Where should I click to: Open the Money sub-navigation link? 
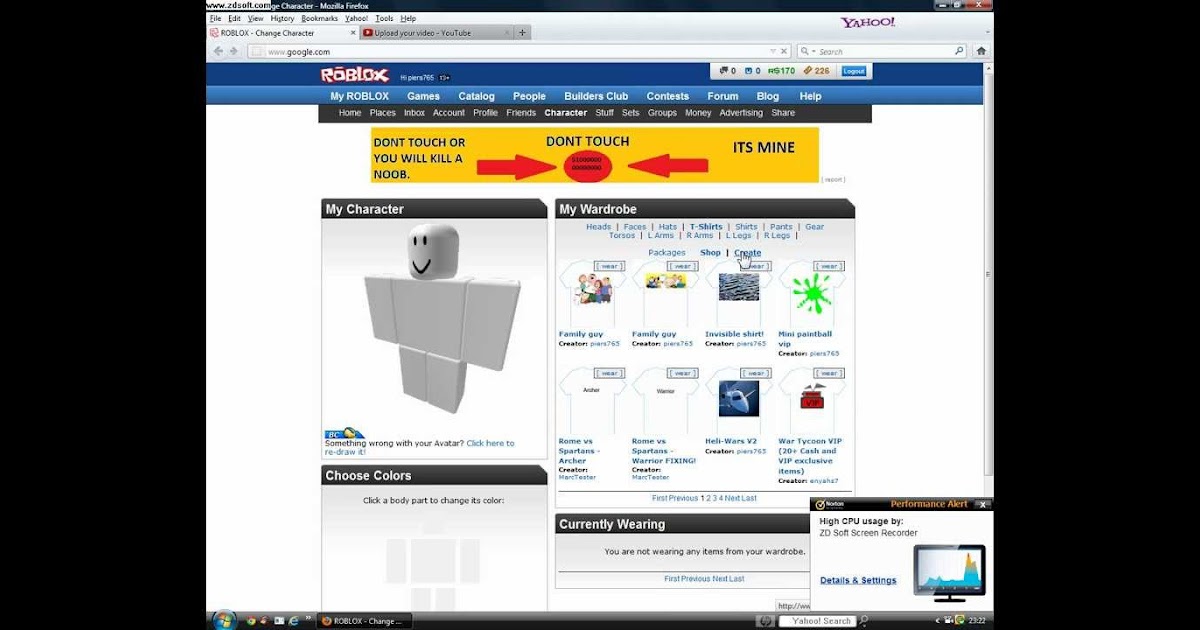[698, 113]
